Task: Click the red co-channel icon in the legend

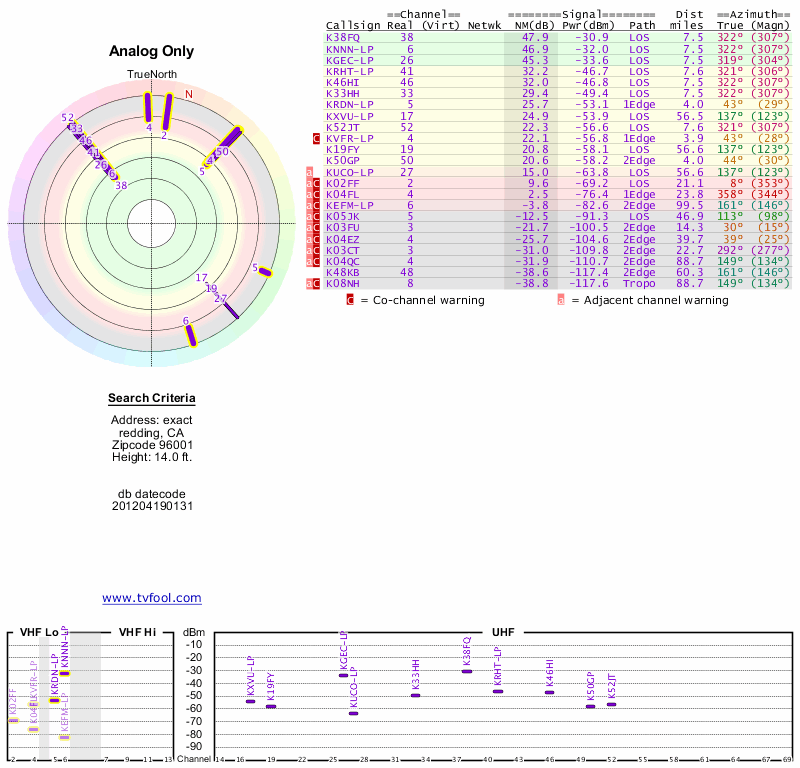Action: coord(350,299)
